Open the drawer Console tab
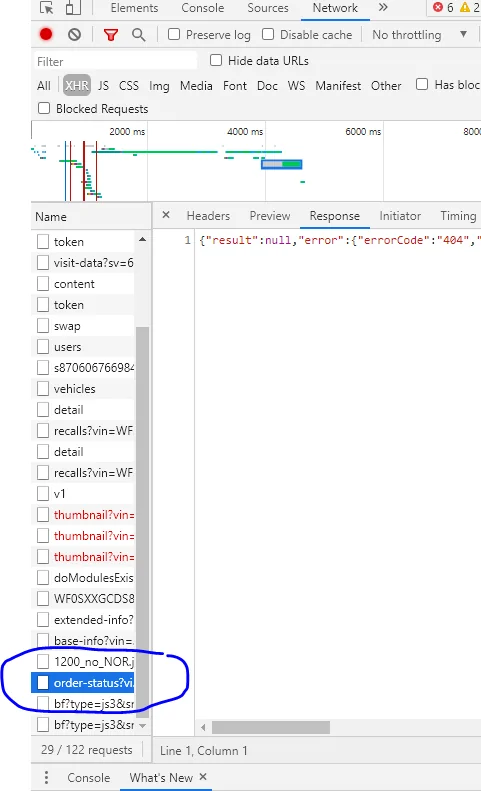 click(88, 777)
